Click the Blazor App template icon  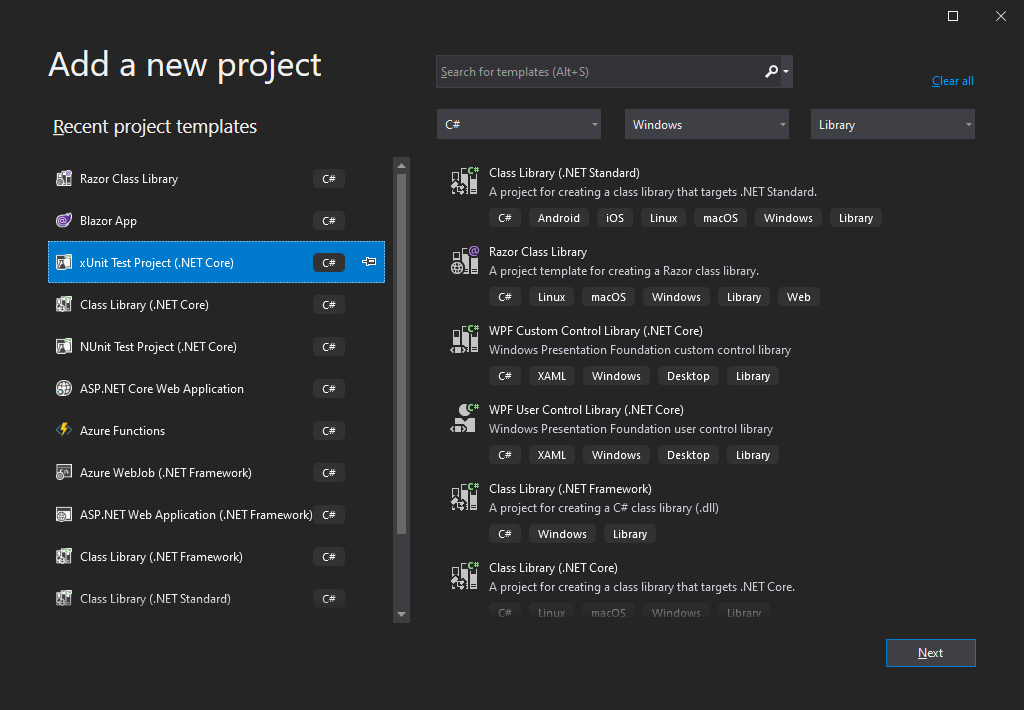64,221
